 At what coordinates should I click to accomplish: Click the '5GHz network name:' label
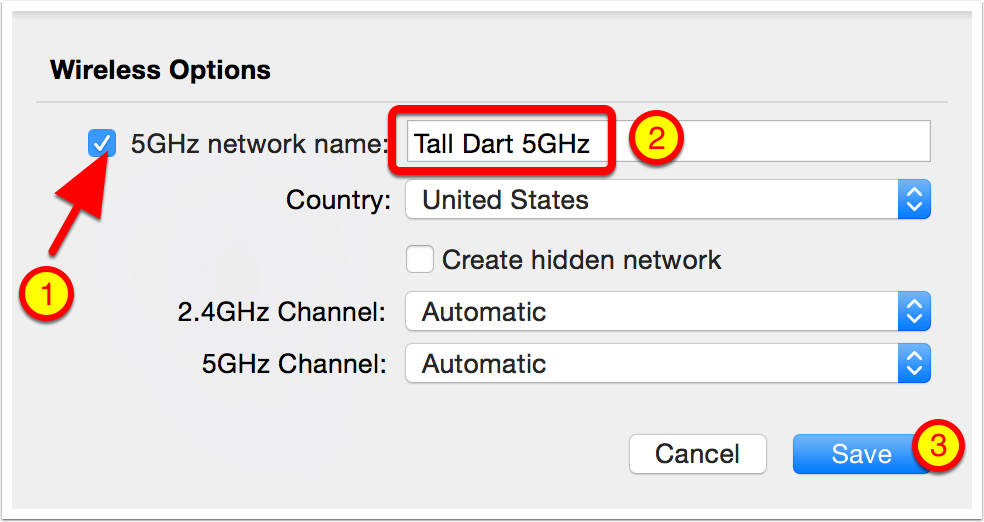pyautogui.click(x=259, y=144)
